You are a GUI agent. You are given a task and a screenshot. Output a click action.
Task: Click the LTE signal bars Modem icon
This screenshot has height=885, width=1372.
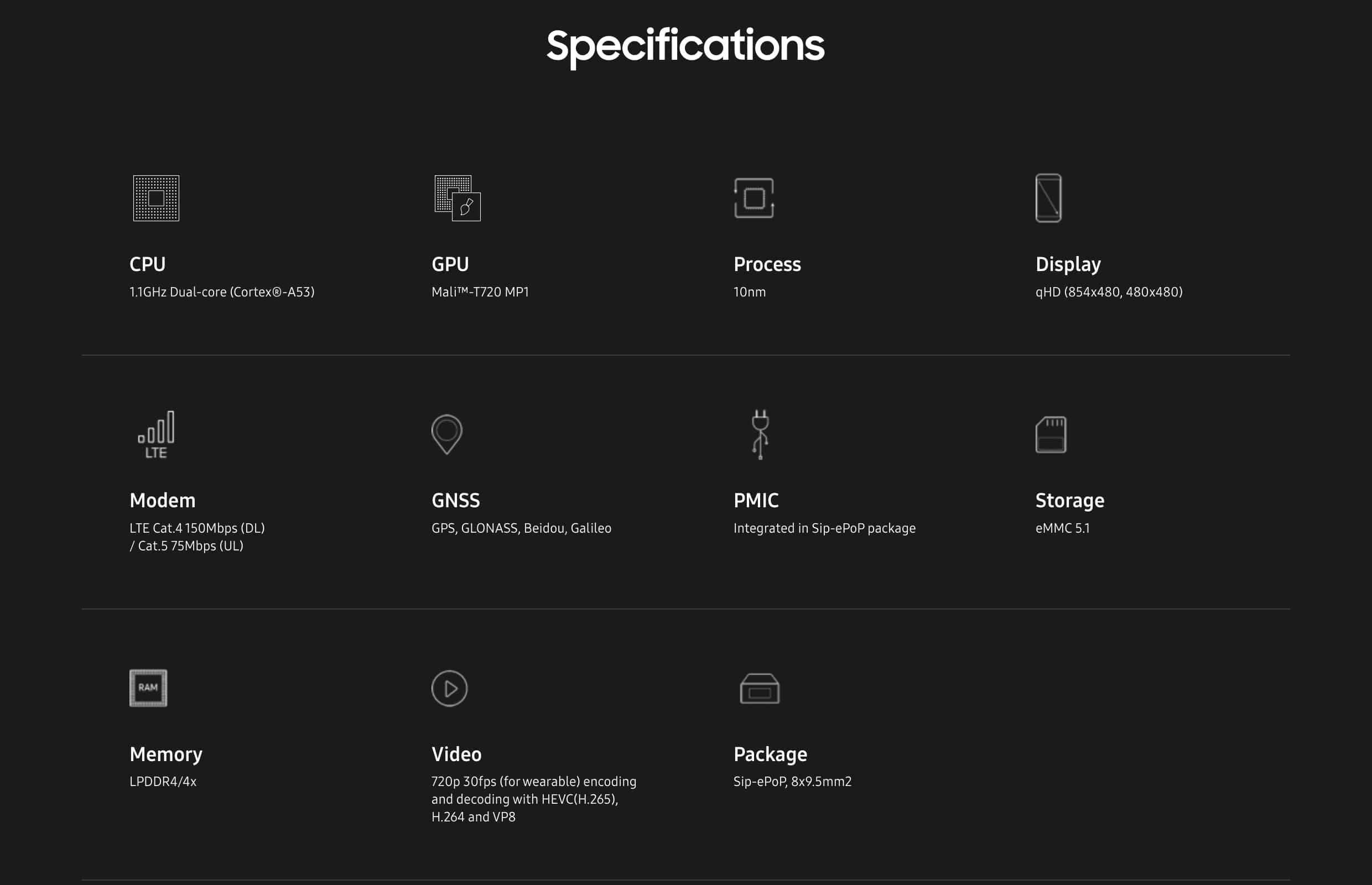157,434
